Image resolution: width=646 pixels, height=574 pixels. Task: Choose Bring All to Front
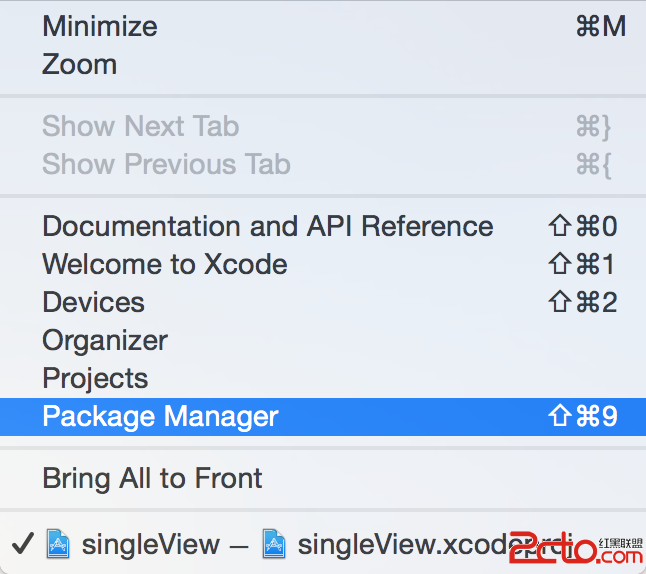(152, 478)
